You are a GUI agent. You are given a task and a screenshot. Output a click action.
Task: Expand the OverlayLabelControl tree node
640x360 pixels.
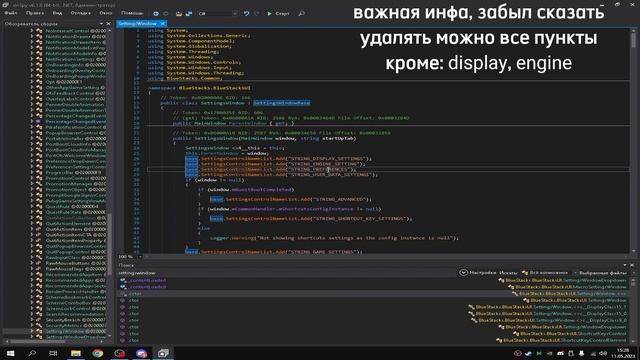(x=32, y=98)
